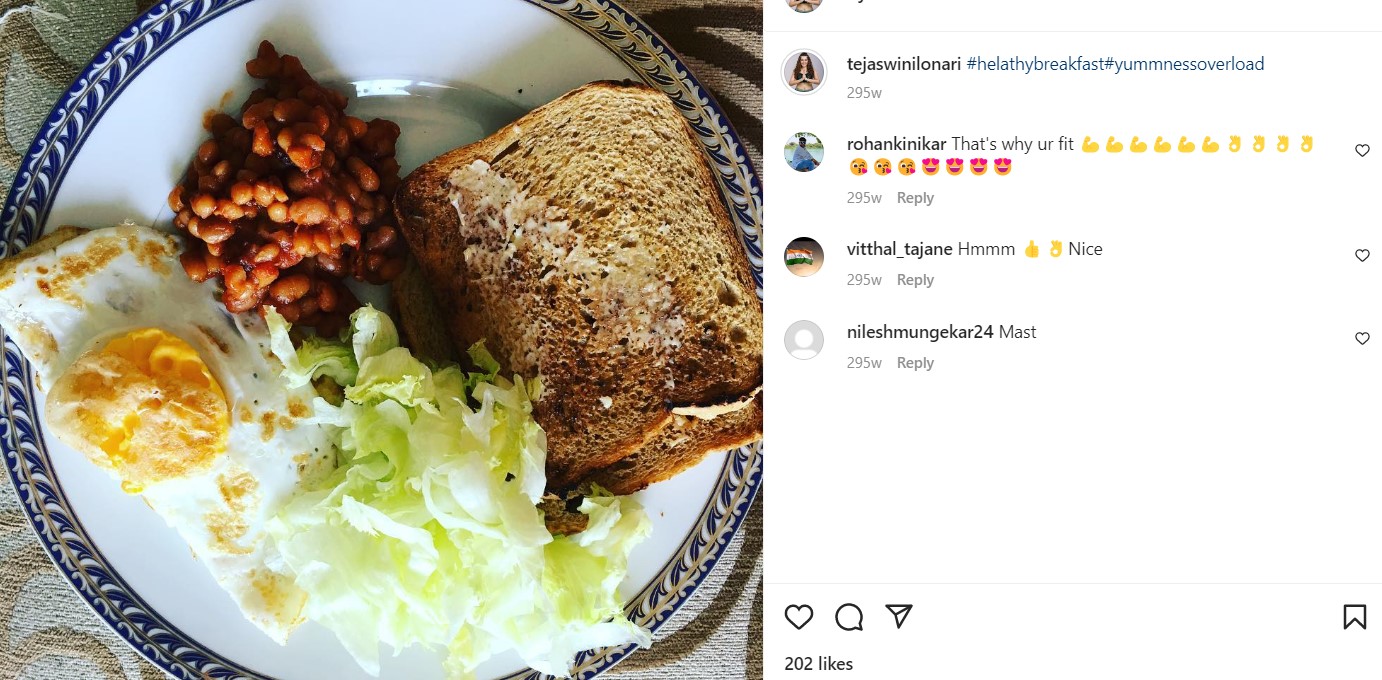The height and width of the screenshot is (680, 1382).
Task: Like rohankinikar's comment heart
Action: point(1362,151)
